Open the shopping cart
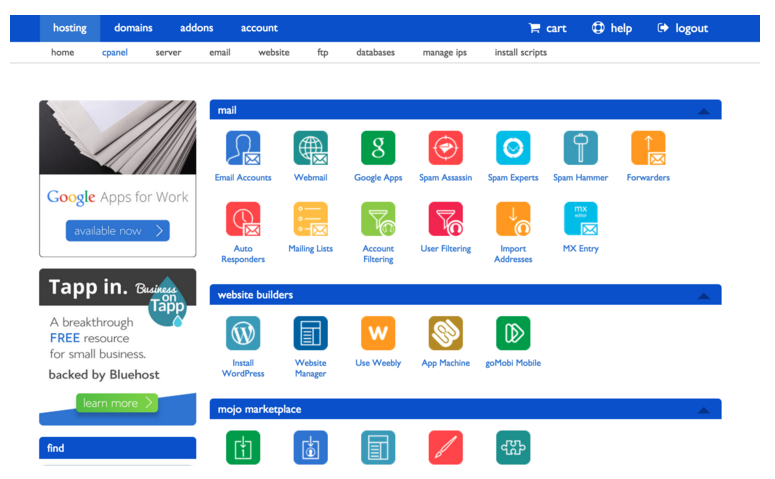This screenshot has height=479, width=775. pyautogui.click(x=548, y=28)
